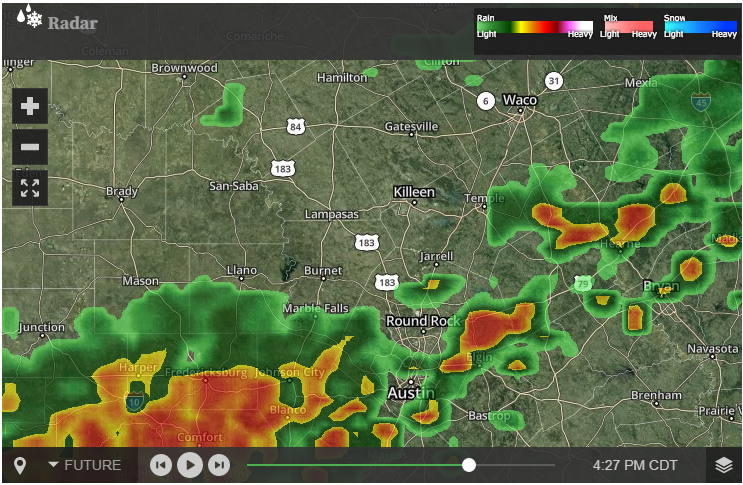The image size is (743, 485).
Task: Click the Austin city label
Action: click(410, 393)
